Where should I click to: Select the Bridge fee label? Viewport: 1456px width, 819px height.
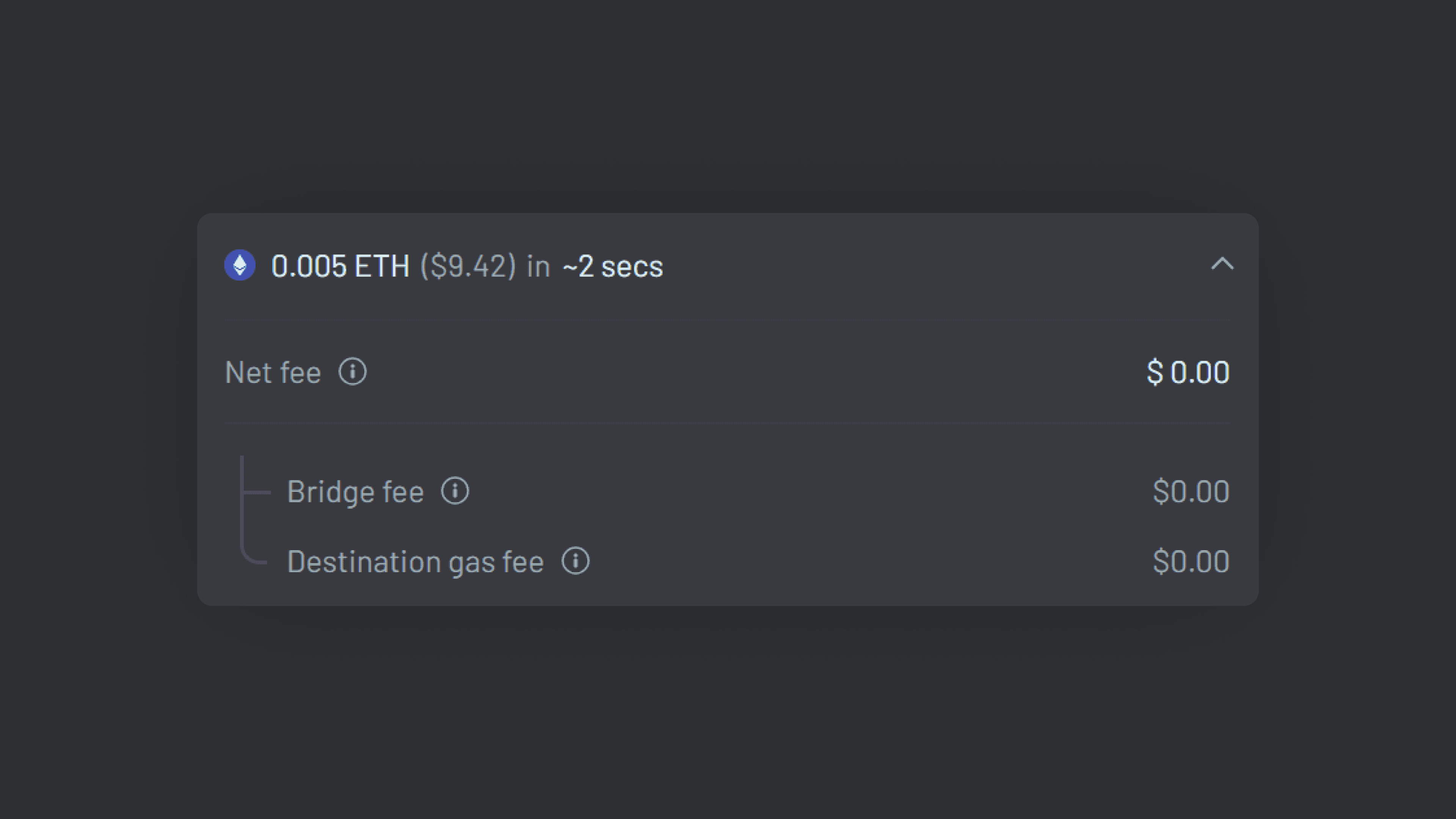pyautogui.click(x=356, y=491)
